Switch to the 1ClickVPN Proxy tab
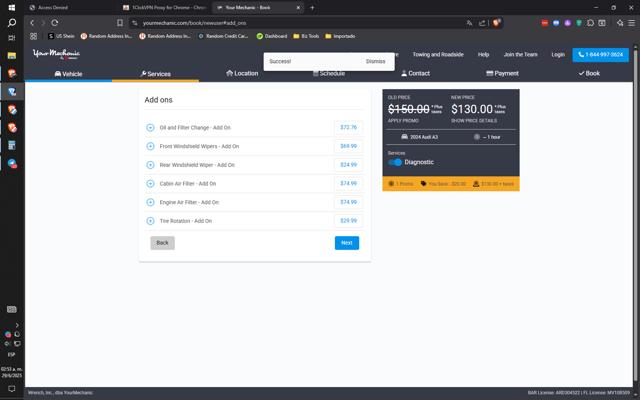This screenshot has width=640, height=400. (x=164, y=7)
